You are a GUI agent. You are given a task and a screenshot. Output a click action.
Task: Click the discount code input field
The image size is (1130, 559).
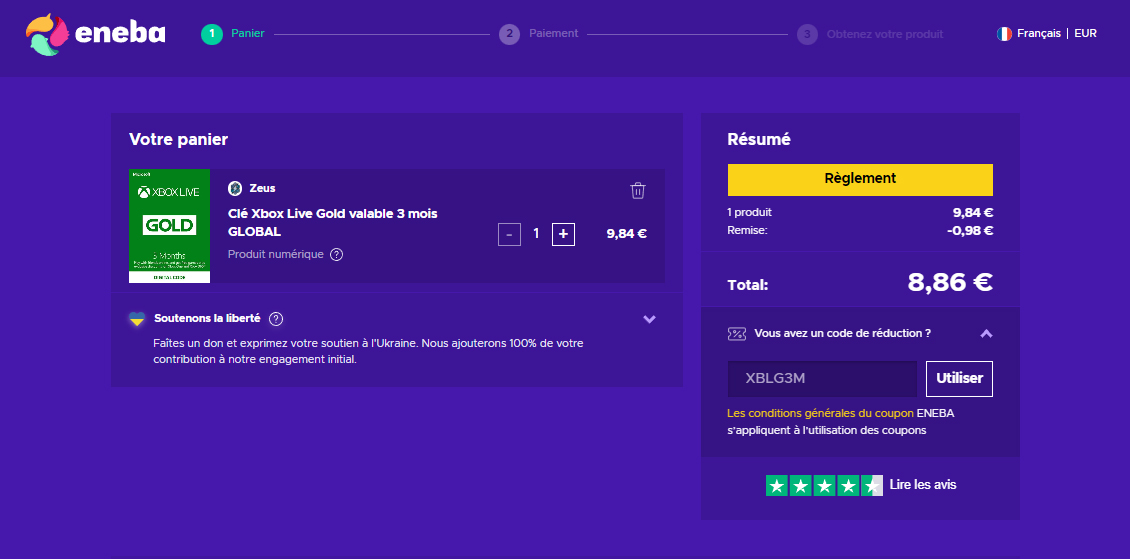tap(821, 379)
